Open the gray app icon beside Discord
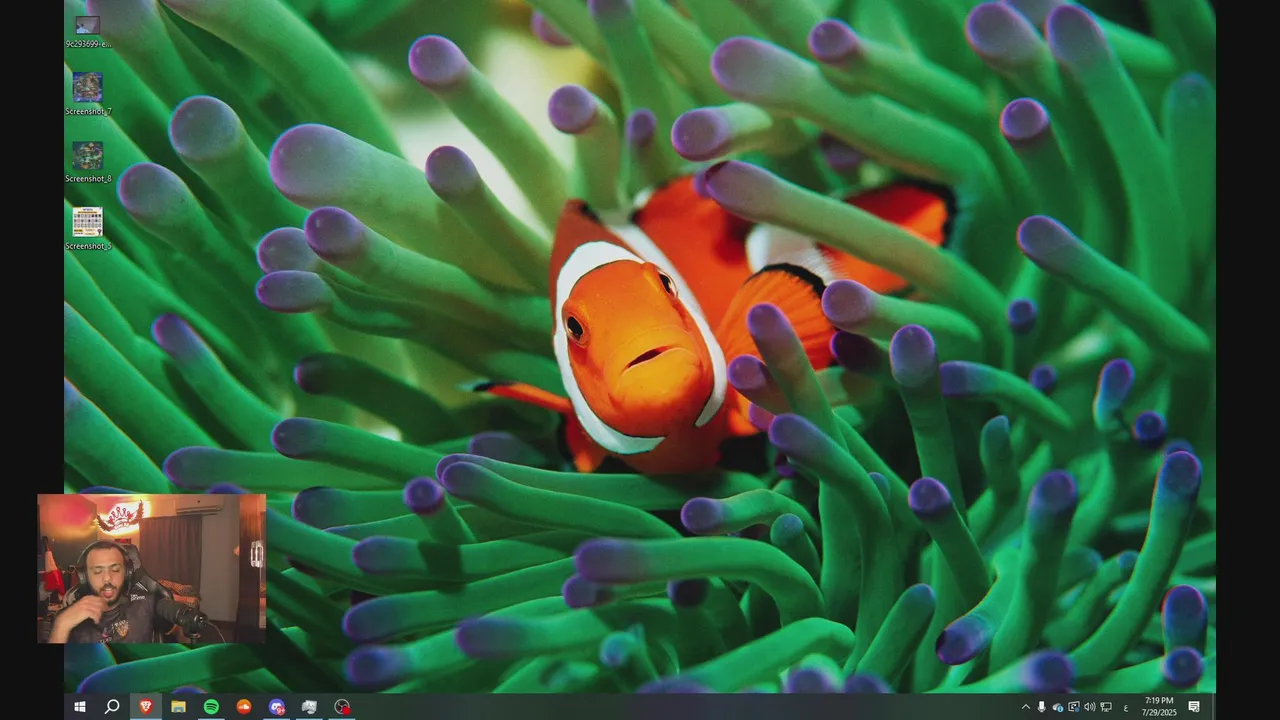1280x720 pixels. [310, 707]
